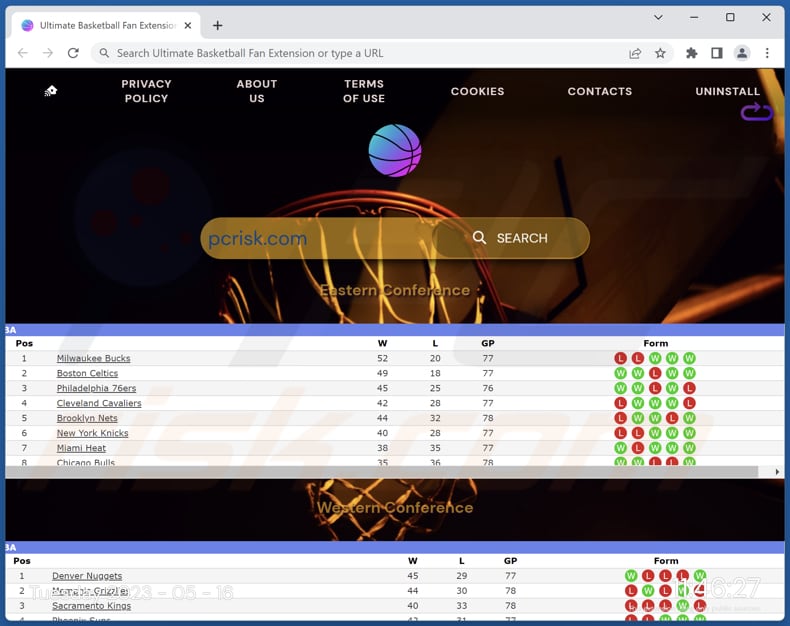The width and height of the screenshot is (790, 626).
Task: Open the About Us page
Action: coord(256,91)
